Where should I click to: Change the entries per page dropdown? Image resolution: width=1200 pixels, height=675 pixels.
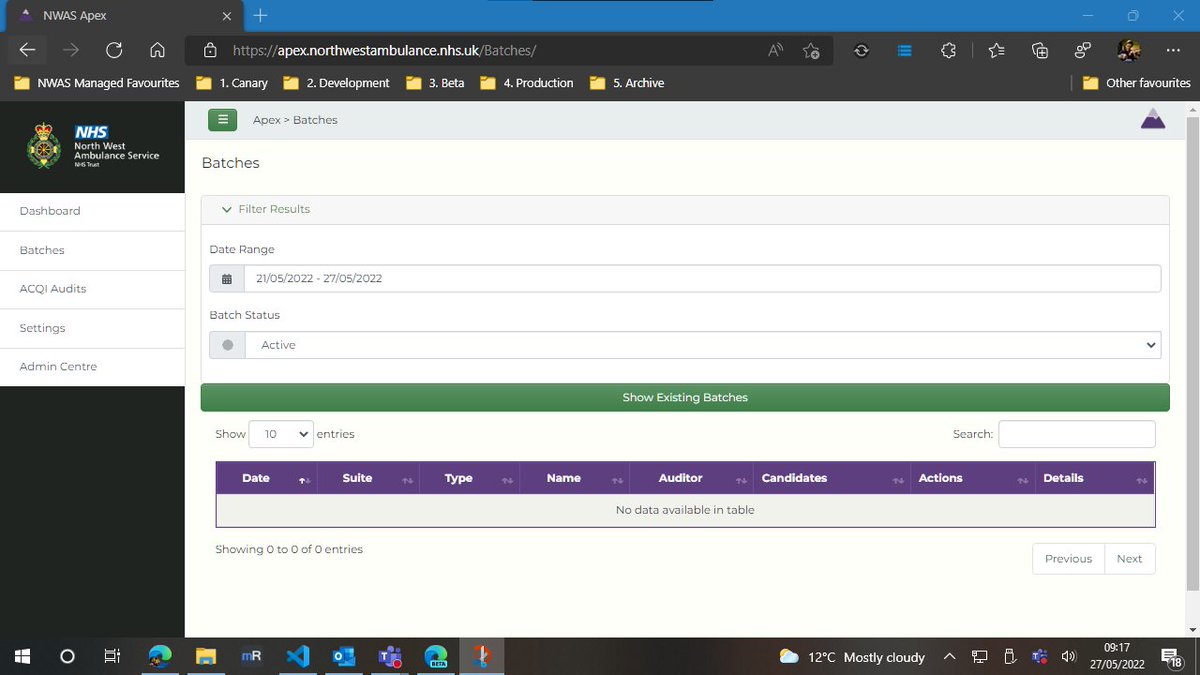(281, 434)
